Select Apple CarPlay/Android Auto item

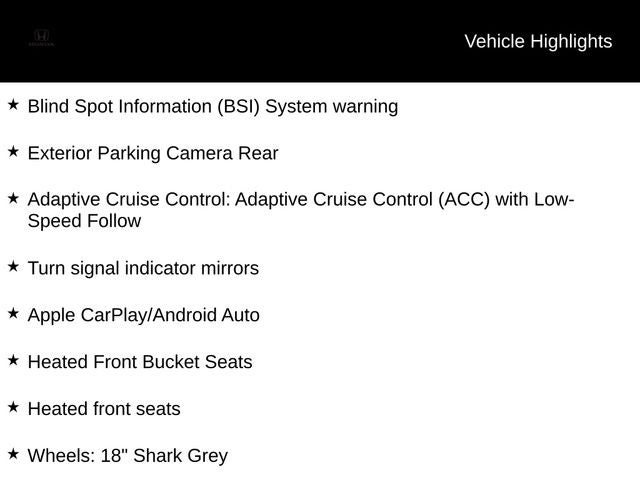tap(144, 315)
